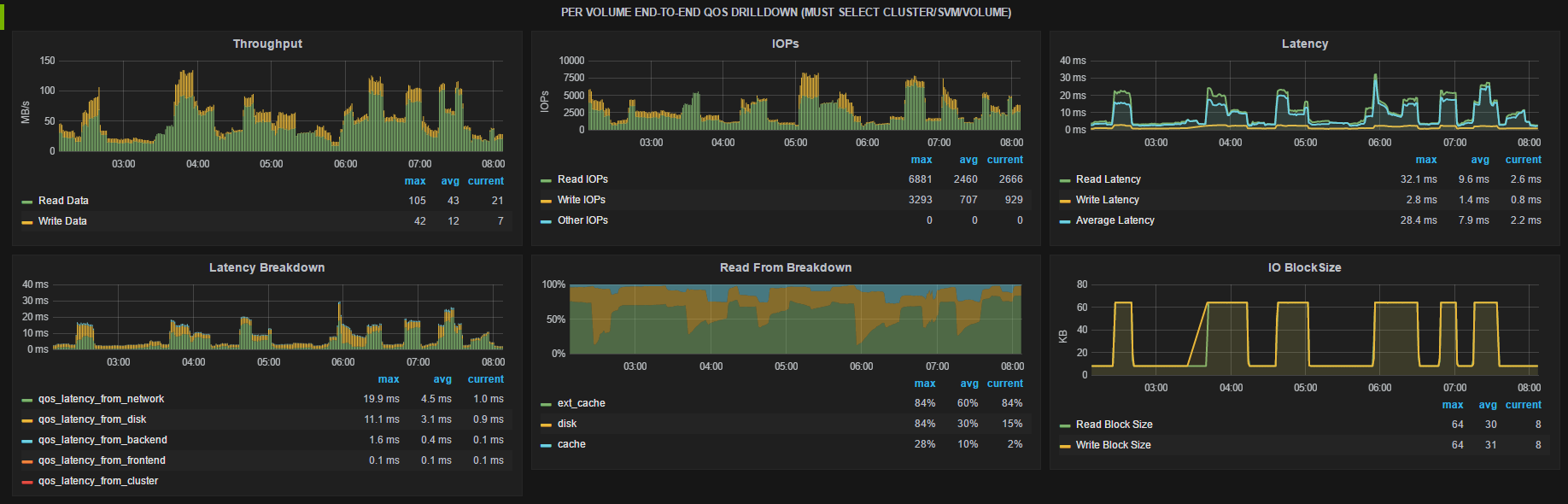Toggle qos_latency_from_frontend legend series

click(102, 460)
